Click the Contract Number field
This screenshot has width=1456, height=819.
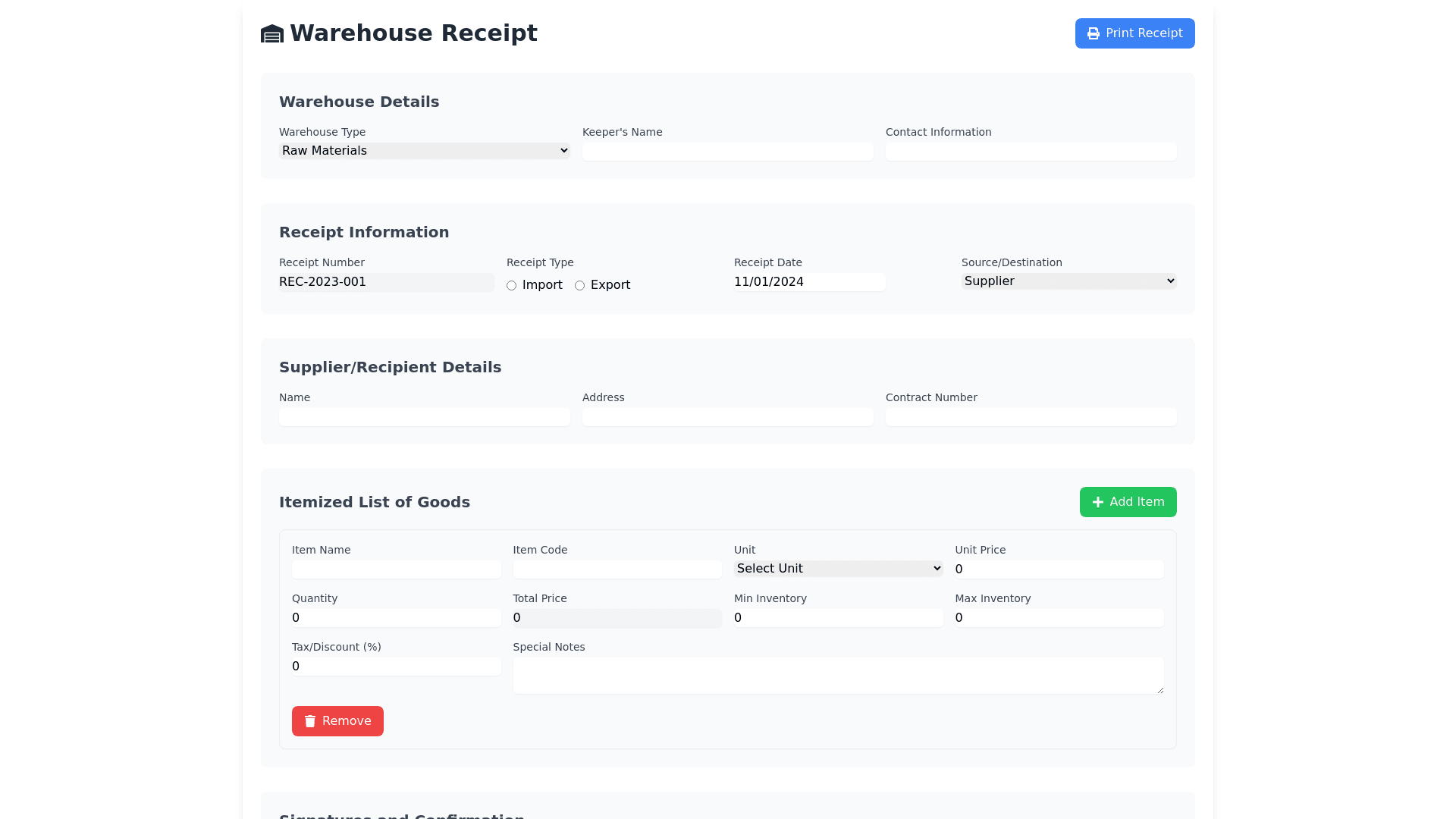click(1031, 417)
